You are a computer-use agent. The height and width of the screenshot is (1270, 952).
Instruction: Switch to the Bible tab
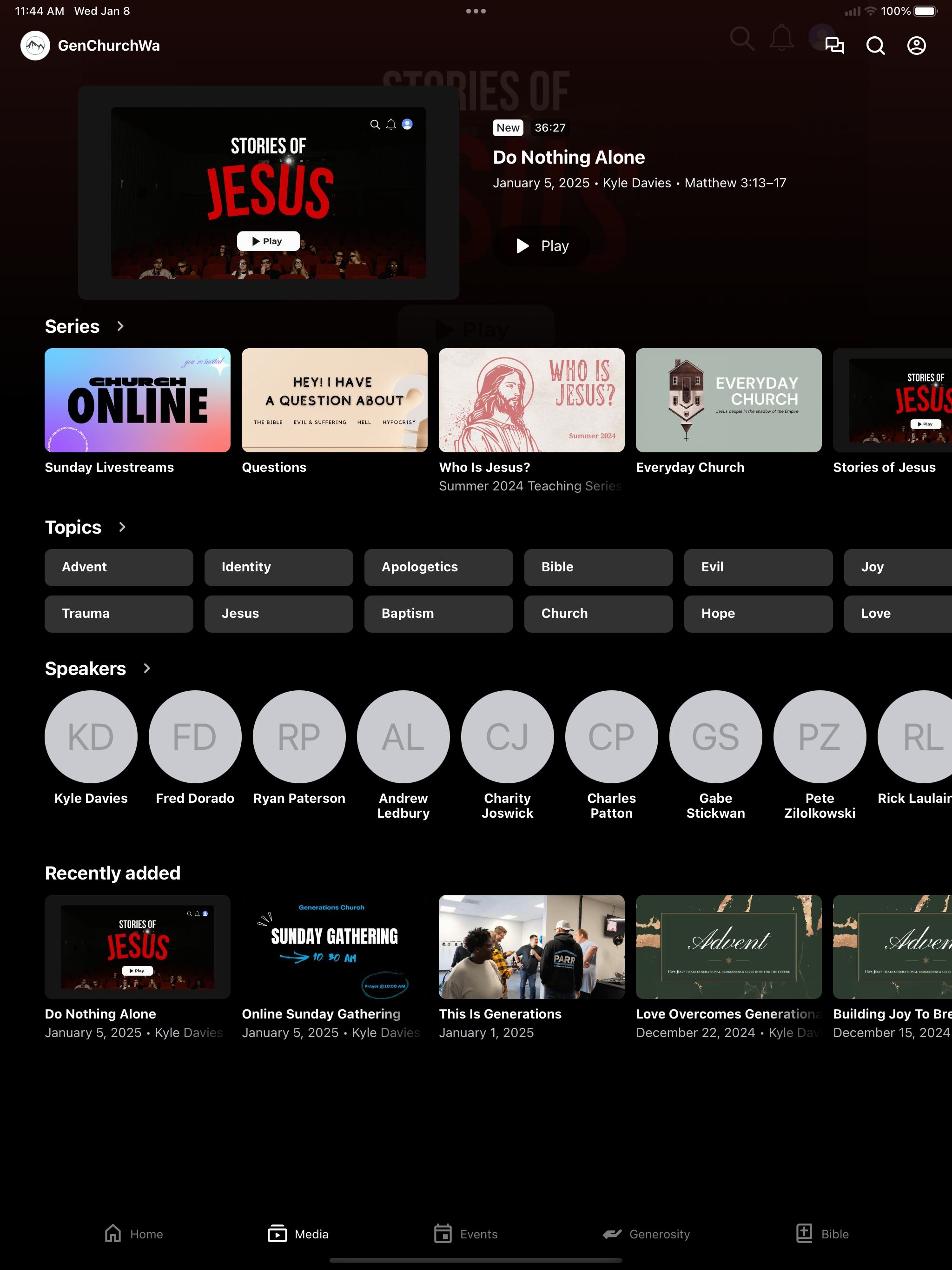822,1233
